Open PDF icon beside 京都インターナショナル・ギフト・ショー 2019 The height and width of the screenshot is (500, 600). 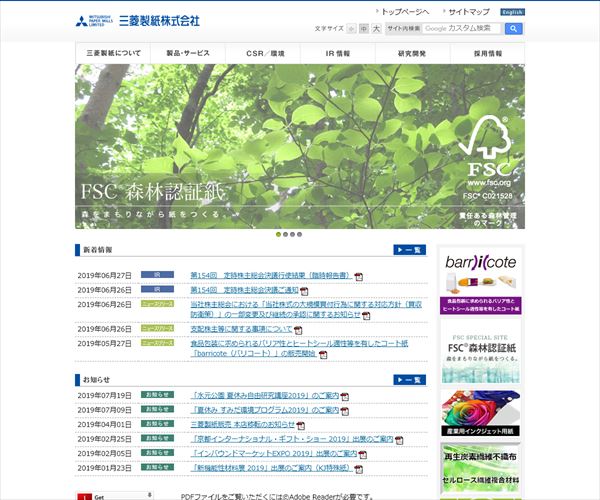coord(399,440)
